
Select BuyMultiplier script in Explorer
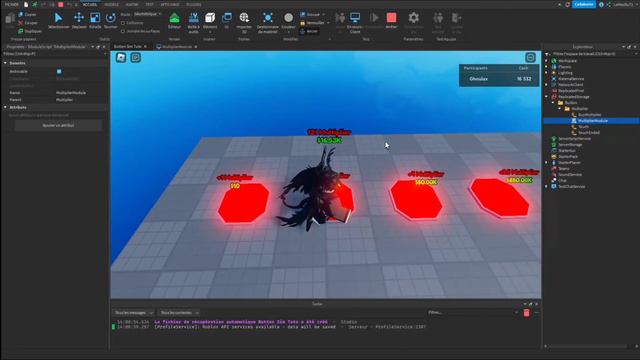tap(589, 115)
